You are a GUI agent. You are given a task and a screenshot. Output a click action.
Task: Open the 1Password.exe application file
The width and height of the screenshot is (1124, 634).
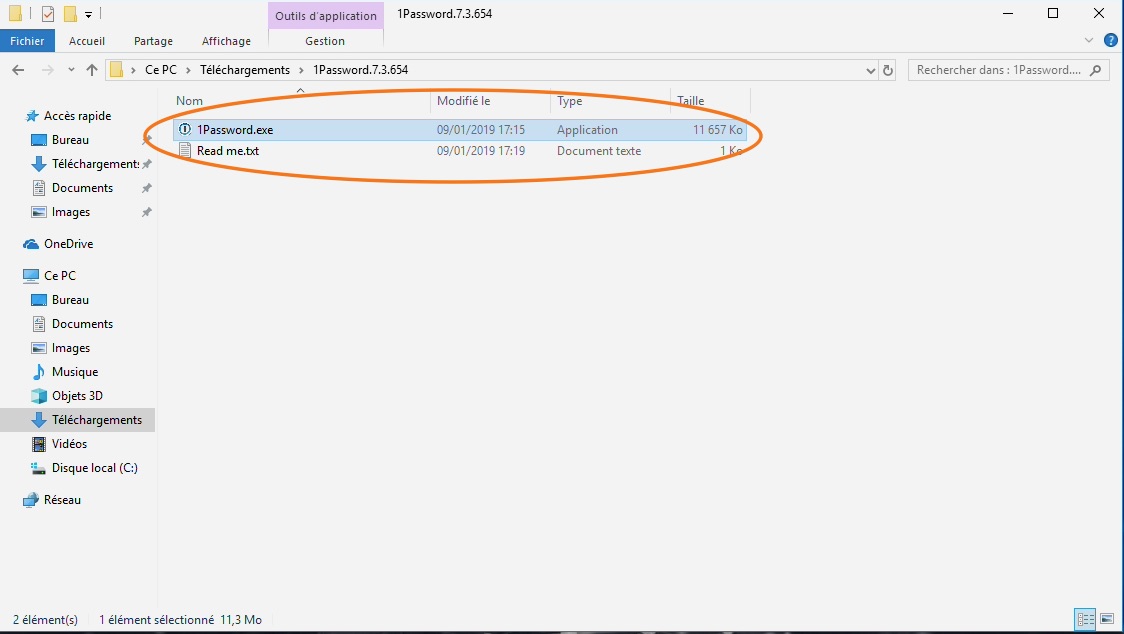[x=235, y=130]
